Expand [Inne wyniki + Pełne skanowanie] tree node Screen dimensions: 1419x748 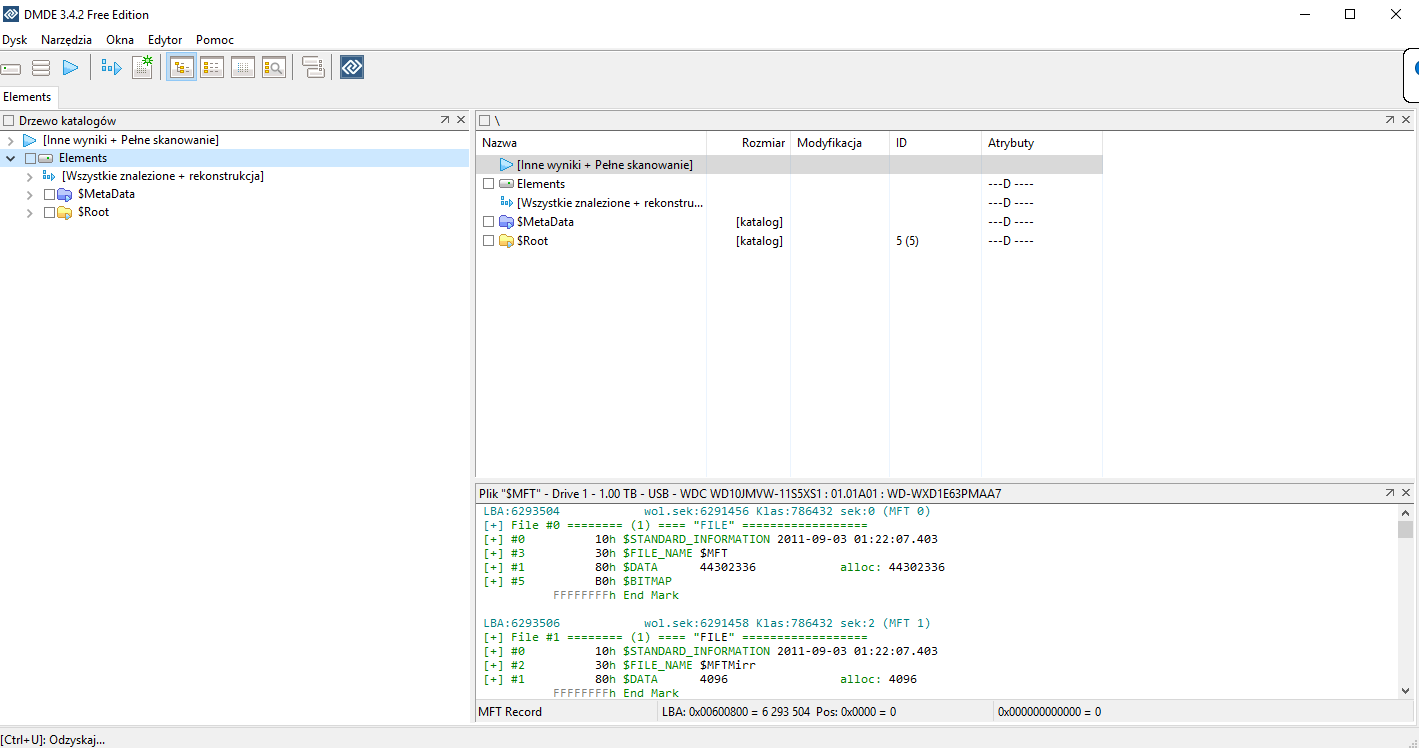pos(11,140)
